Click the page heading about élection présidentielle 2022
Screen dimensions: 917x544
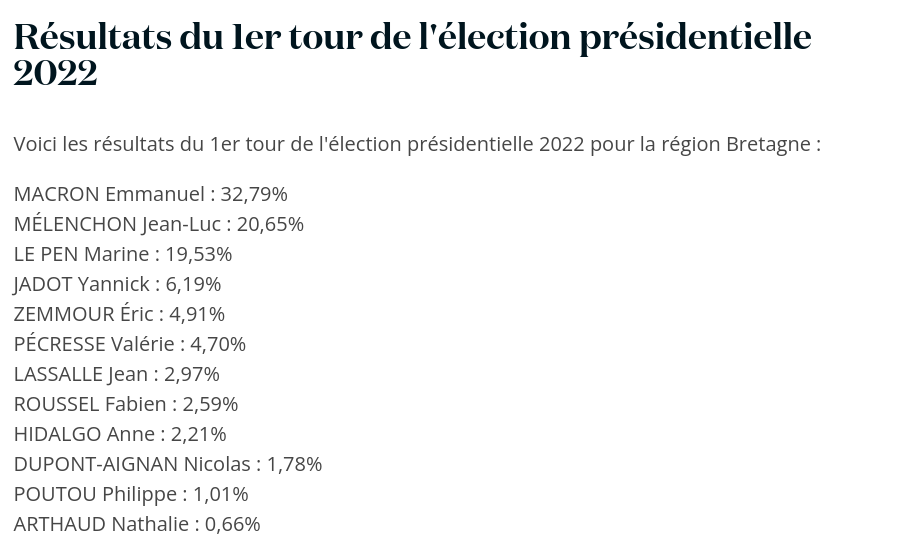click(412, 54)
